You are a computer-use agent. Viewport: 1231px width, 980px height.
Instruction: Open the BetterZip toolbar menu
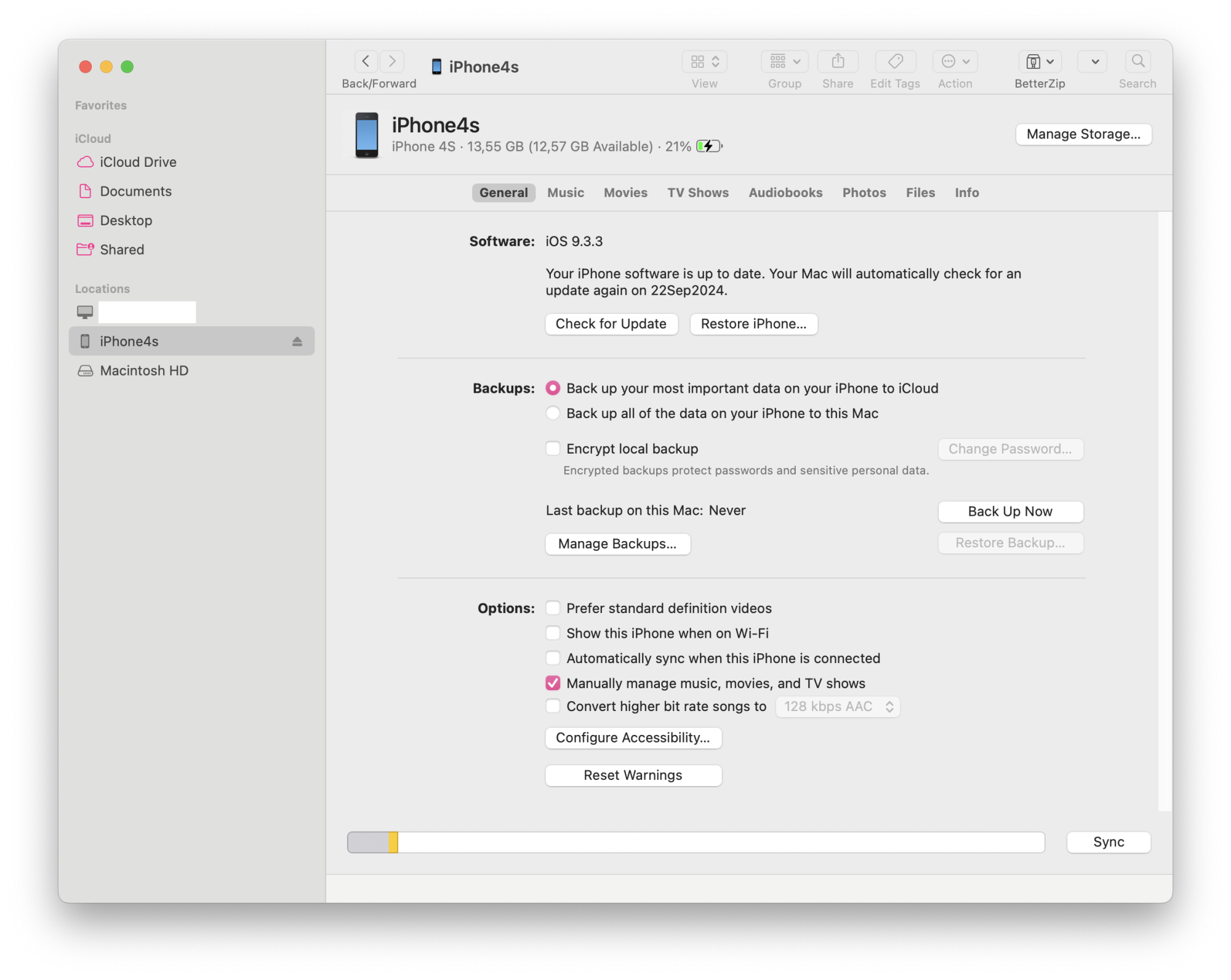[x=1040, y=62]
